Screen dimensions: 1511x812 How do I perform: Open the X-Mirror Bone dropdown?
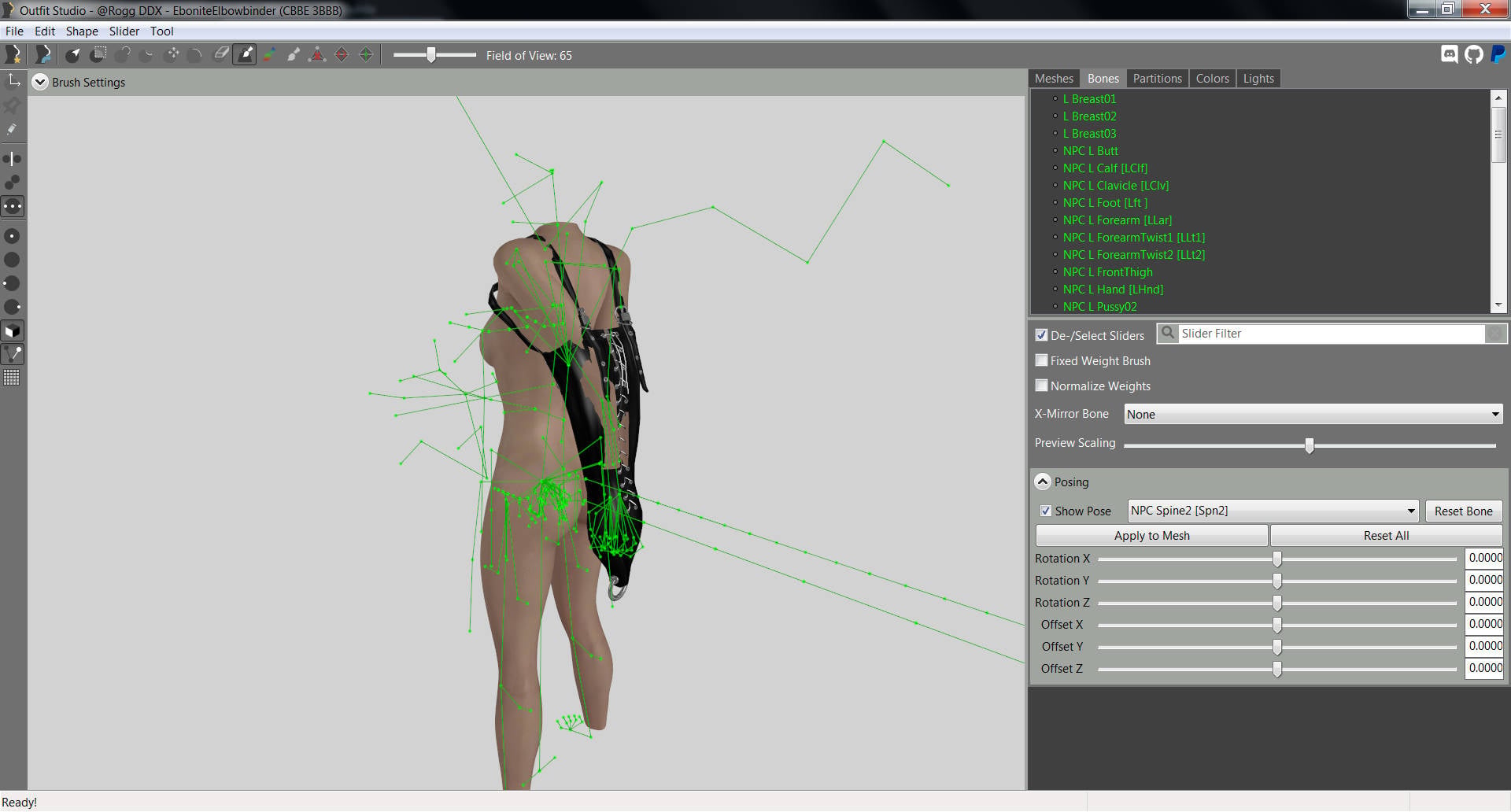coord(1313,414)
